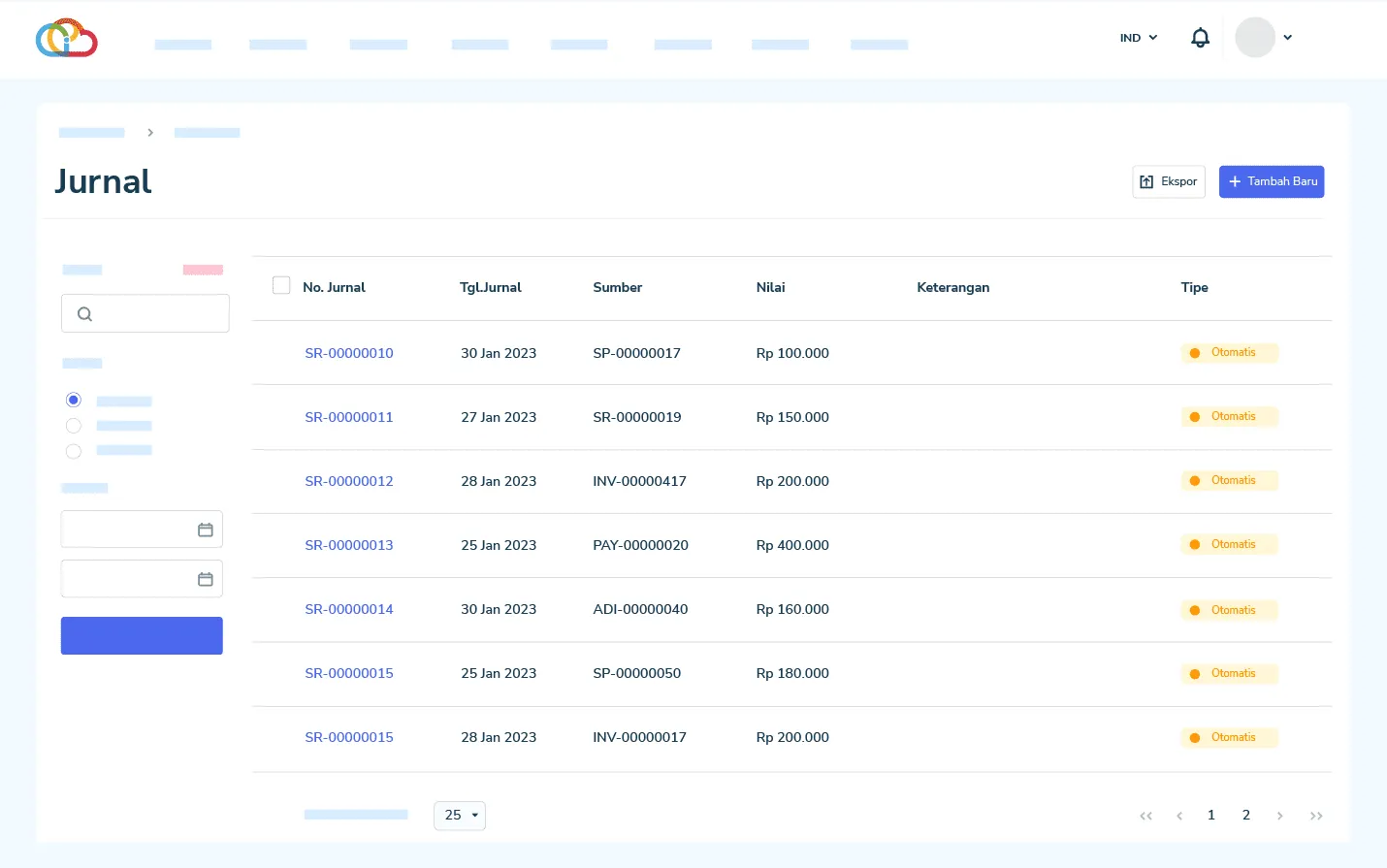Open the first date field calendar icon
The height and width of the screenshot is (868, 1387).
(206, 530)
